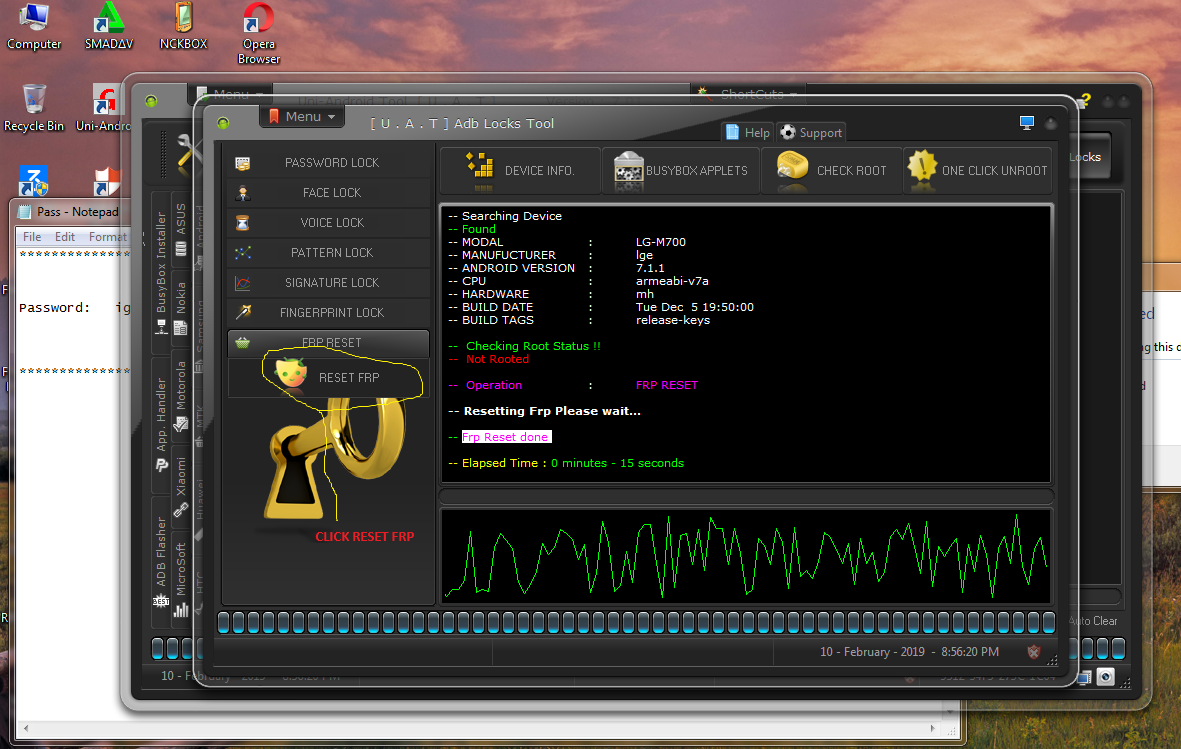Image resolution: width=1181 pixels, height=749 pixels.
Task: Open File menu in Pass Notepad
Action: [32, 237]
